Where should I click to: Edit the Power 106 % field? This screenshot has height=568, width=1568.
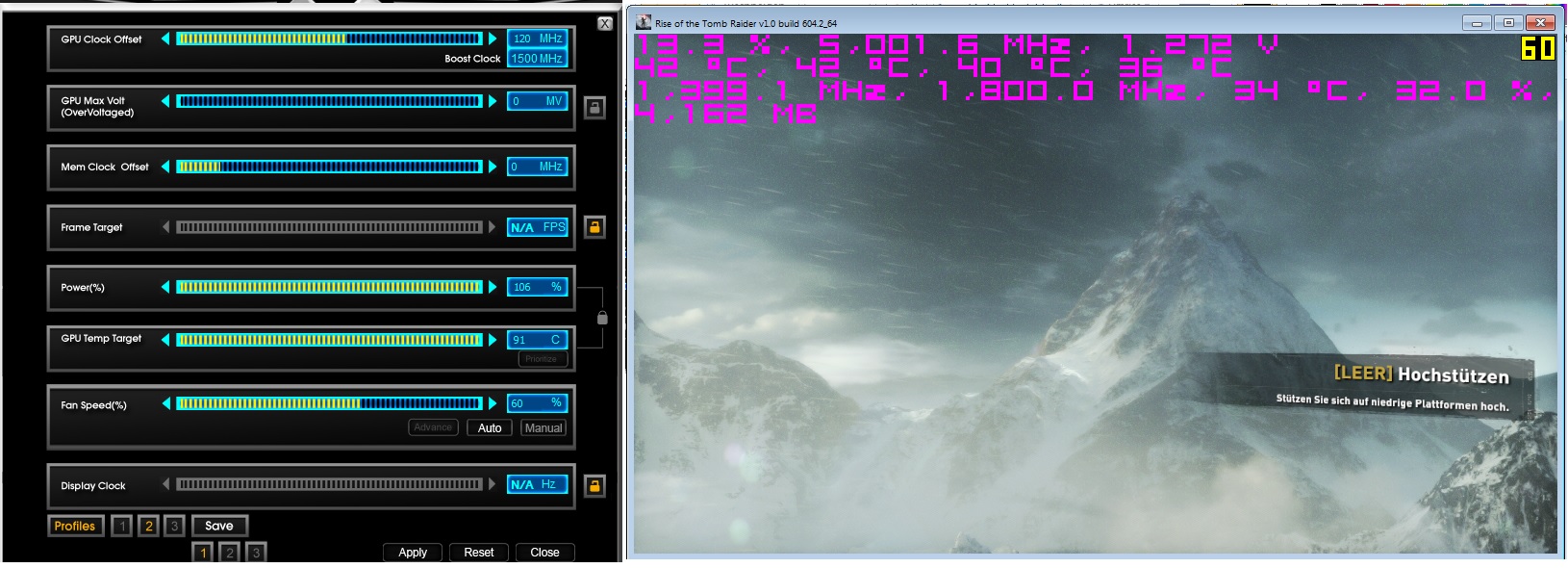[x=537, y=287]
